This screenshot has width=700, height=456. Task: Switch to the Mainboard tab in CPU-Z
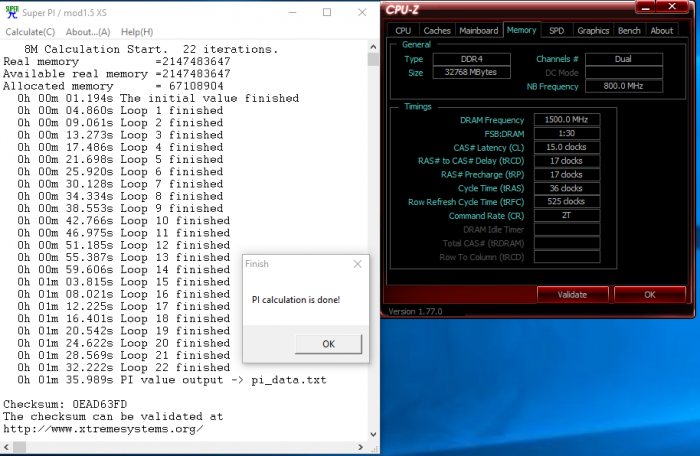(479, 30)
